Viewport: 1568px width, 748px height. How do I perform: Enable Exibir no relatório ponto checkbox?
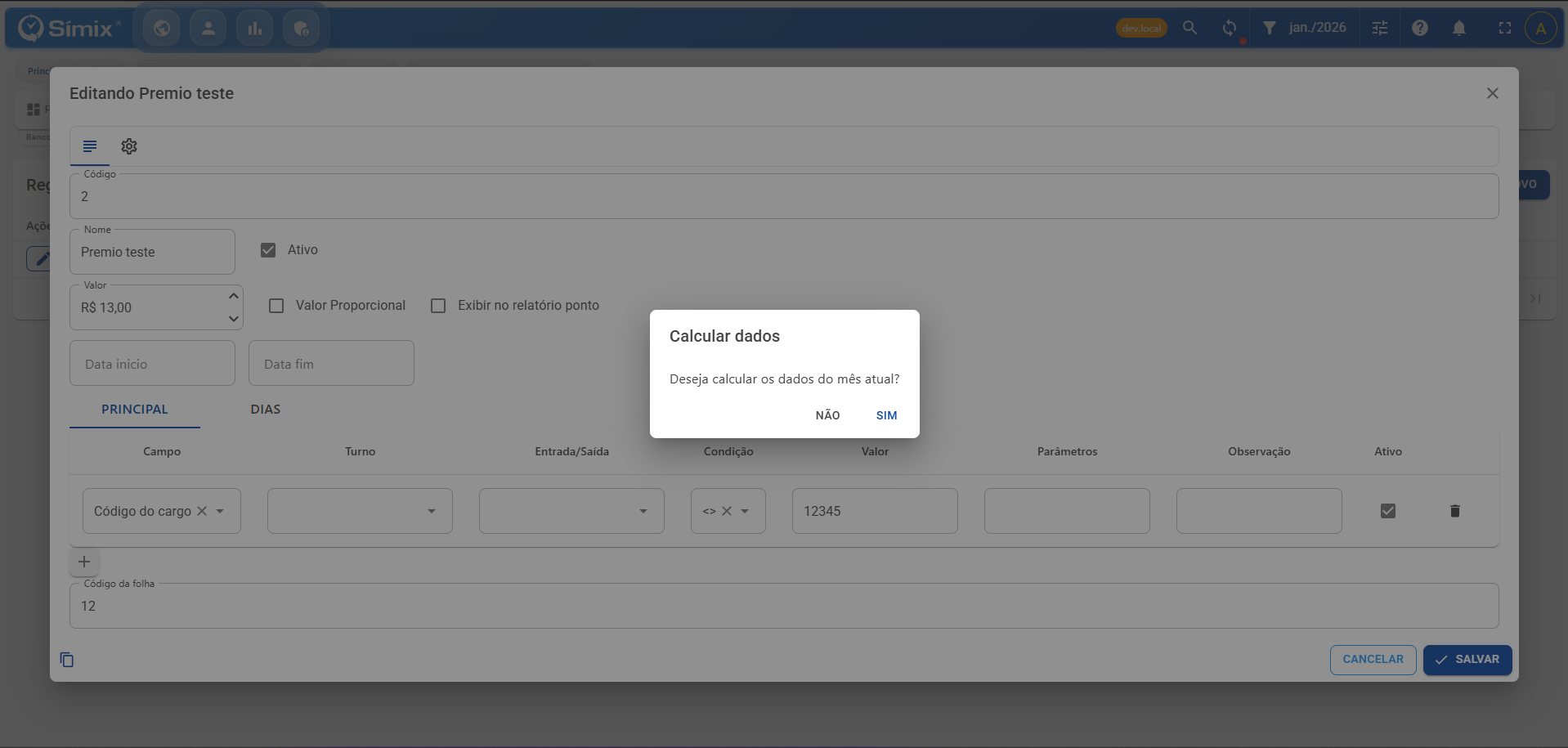438,306
